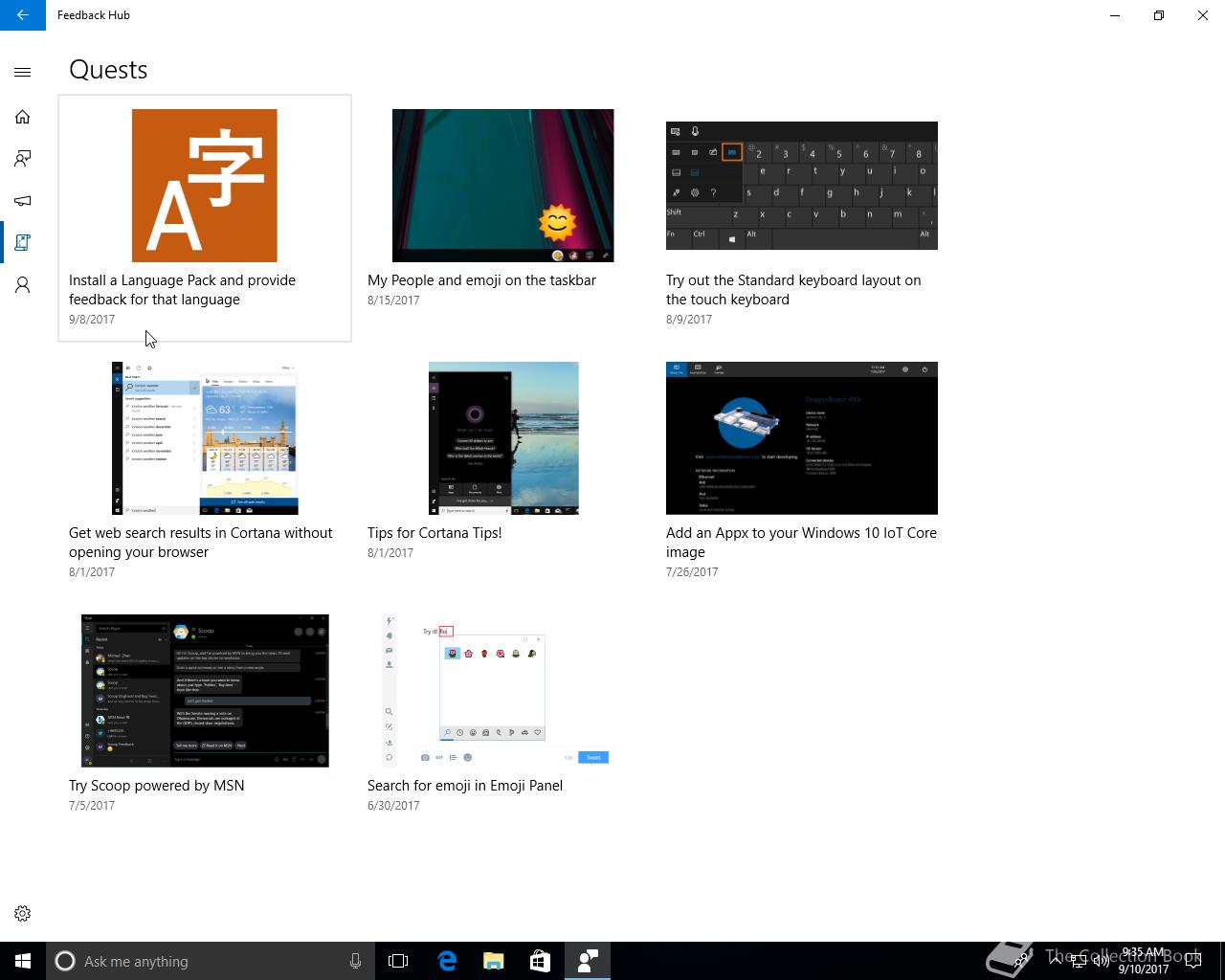
Task: Click 'Tips for Cortana Tips!' title
Action: click(434, 533)
